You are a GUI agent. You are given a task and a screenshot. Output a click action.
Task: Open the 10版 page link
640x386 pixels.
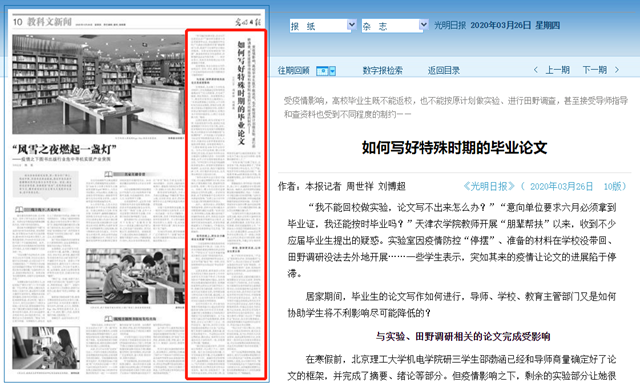[x=612, y=186]
